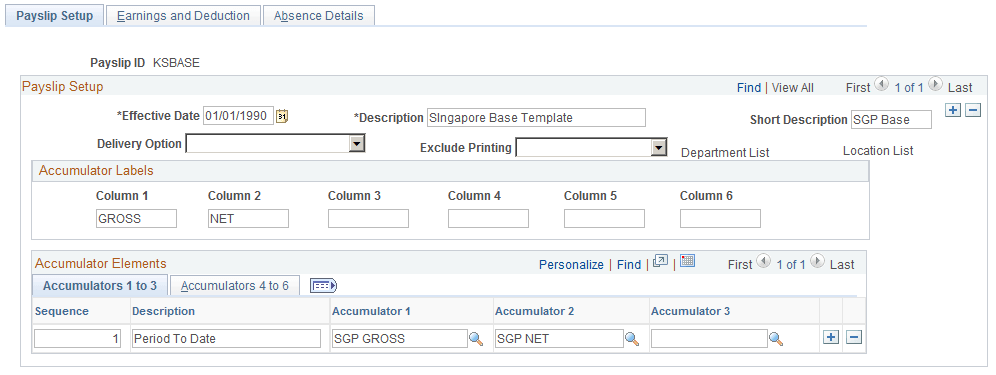Open the Effective Date calendar picker
Viewport: 996px width, 375px height.
pyautogui.click(x=282, y=116)
